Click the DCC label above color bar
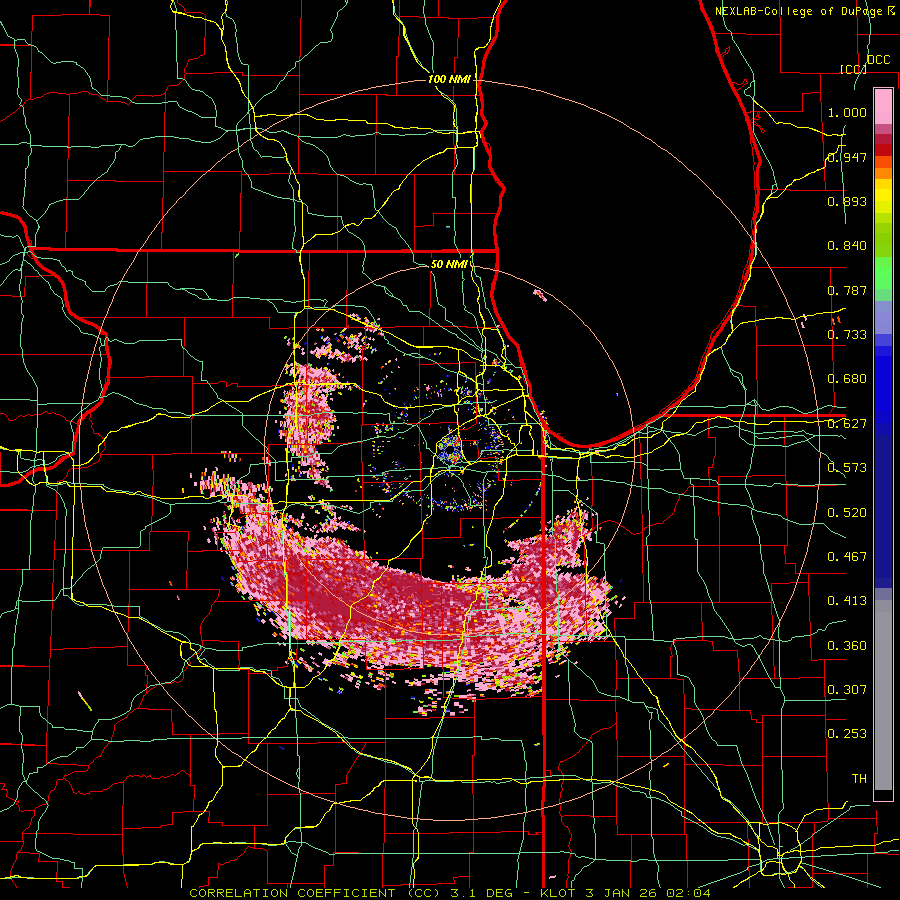 [878, 60]
